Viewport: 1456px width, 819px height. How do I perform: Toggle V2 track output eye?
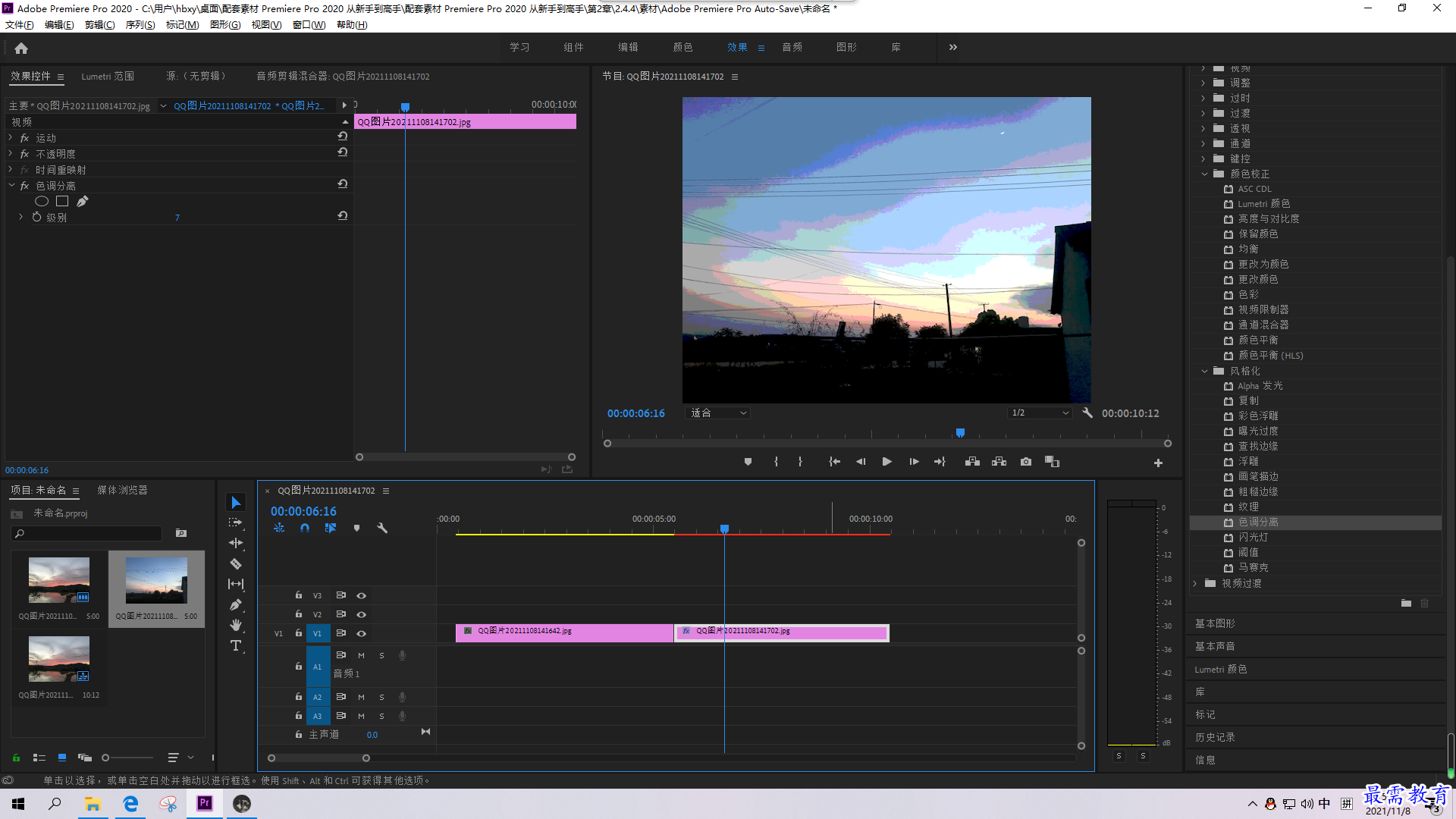pos(362,614)
